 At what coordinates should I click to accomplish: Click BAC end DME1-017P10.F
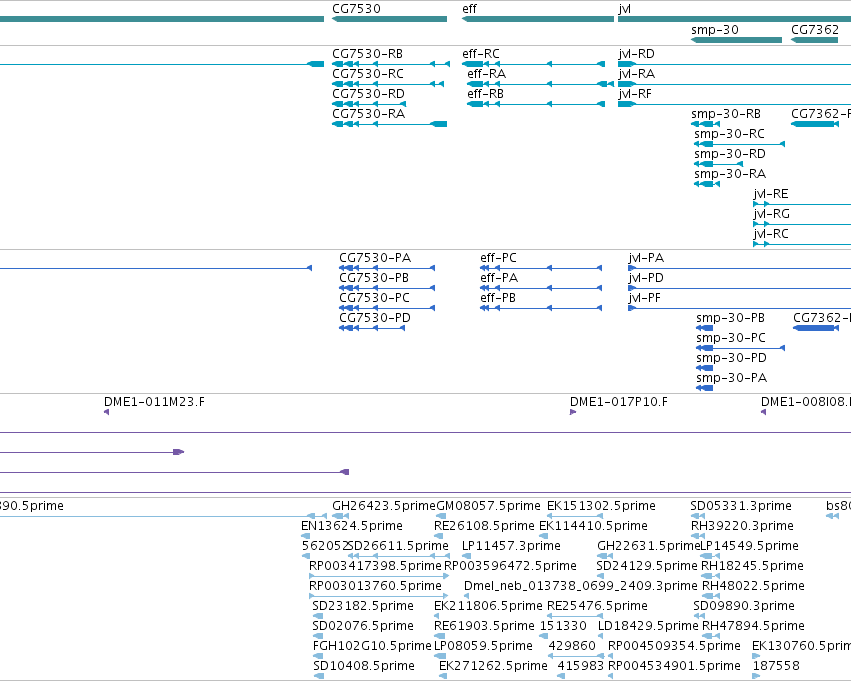(x=573, y=412)
